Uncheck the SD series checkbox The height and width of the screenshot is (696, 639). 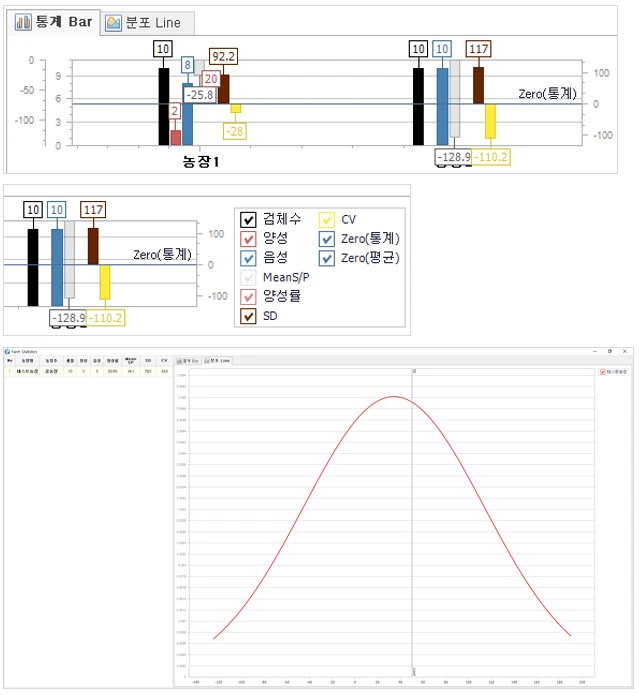click(248, 316)
